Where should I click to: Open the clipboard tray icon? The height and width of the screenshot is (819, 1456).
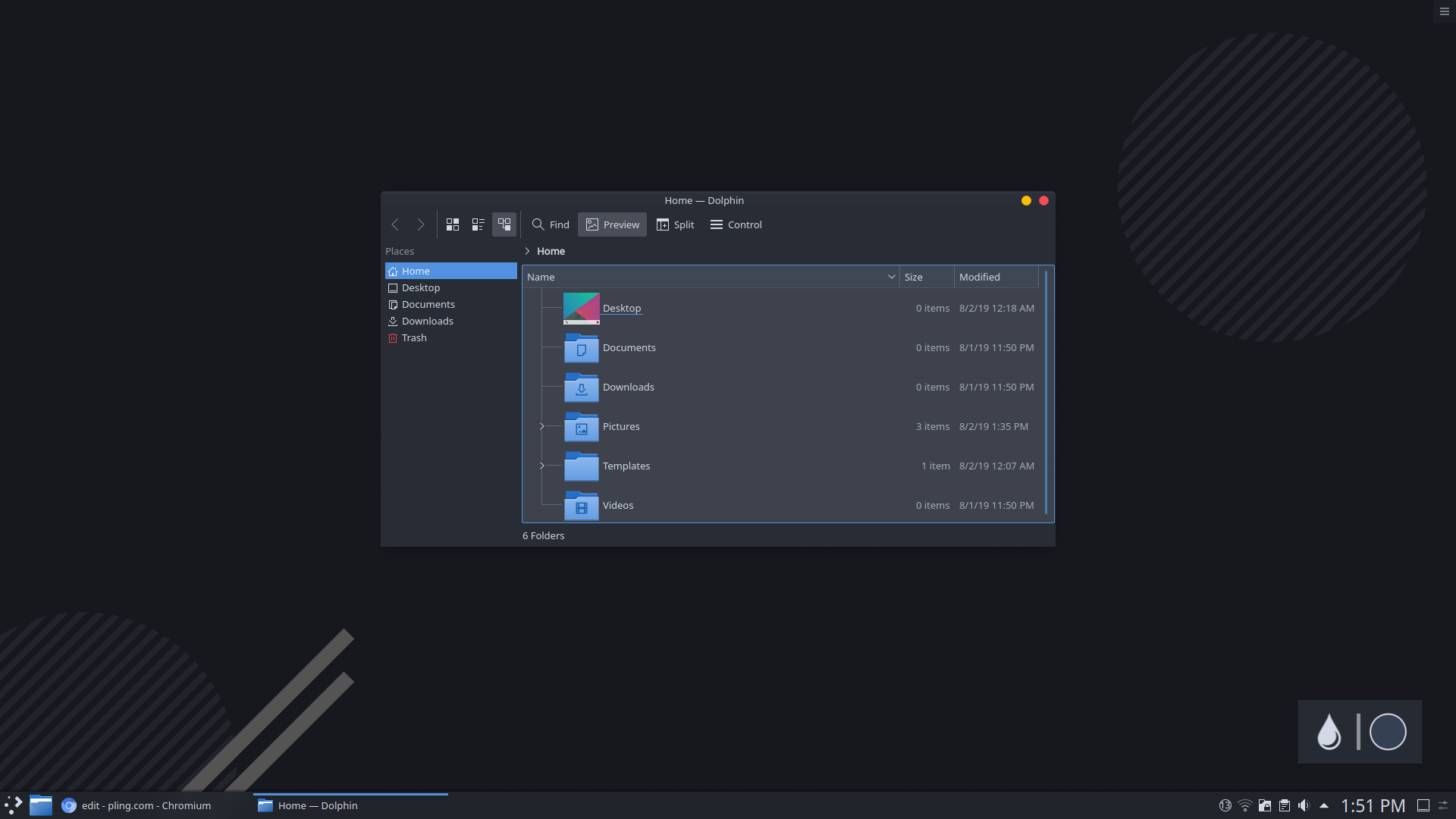click(x=1285, y=805)
